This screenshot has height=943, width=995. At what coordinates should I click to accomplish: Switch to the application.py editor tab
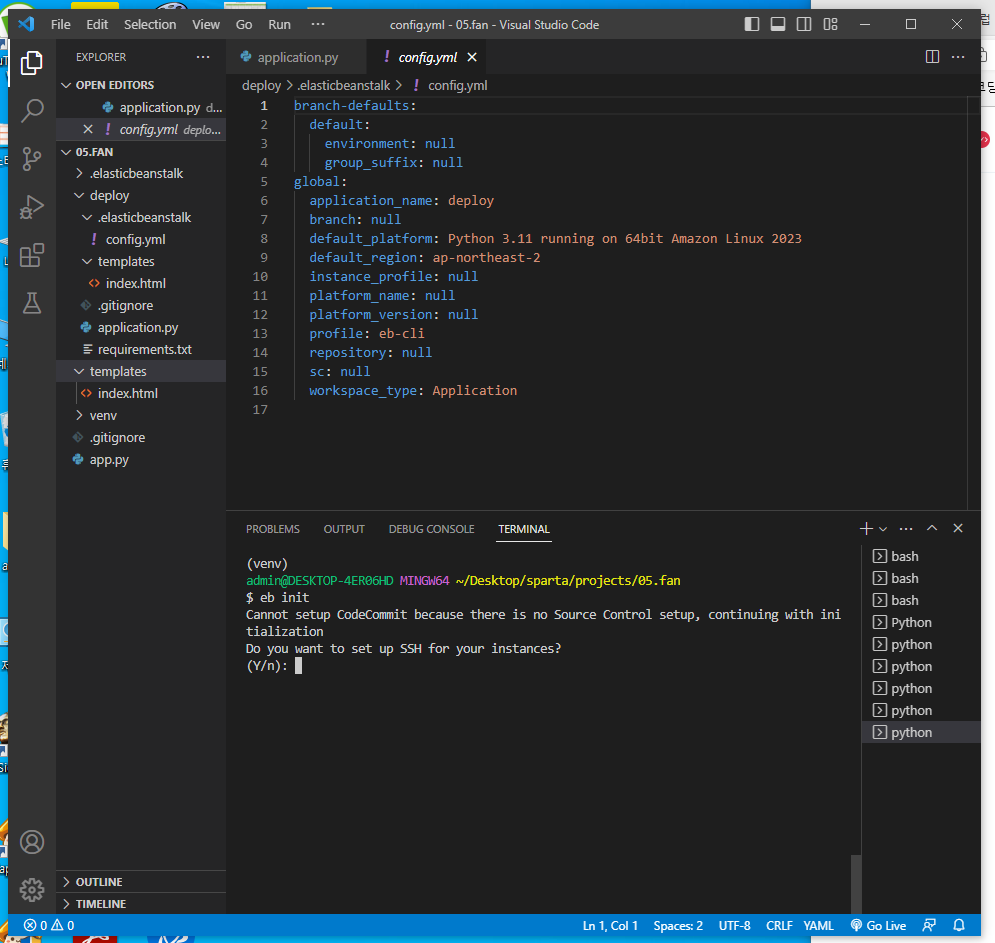[x=296, y=57]
